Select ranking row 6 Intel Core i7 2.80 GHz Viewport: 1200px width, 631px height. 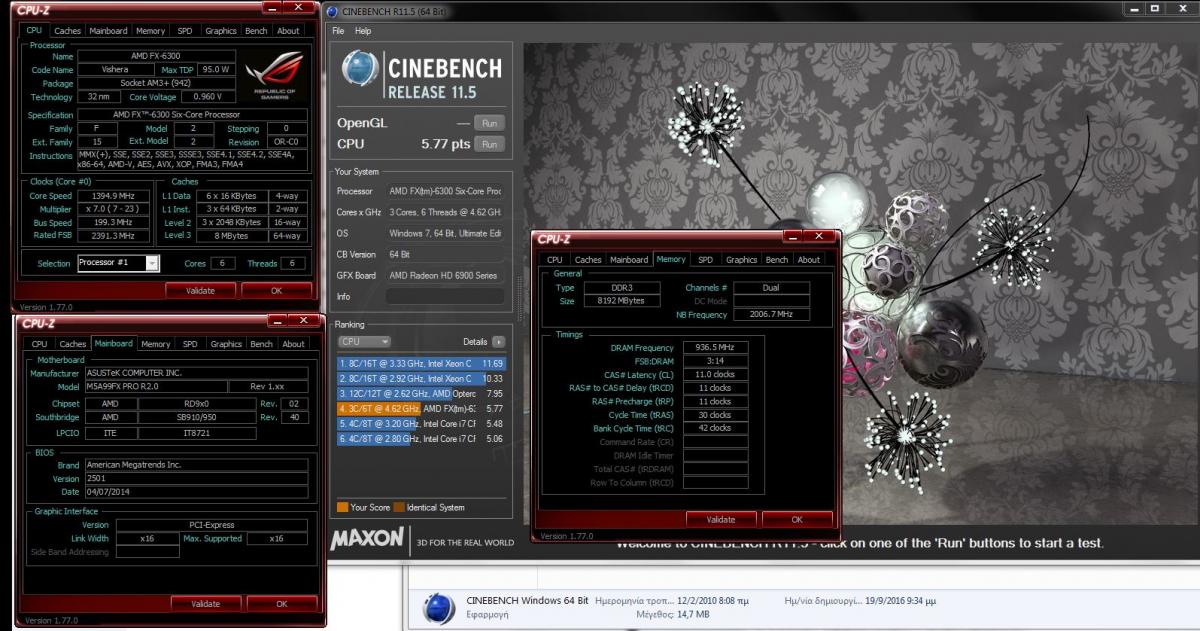421,438
